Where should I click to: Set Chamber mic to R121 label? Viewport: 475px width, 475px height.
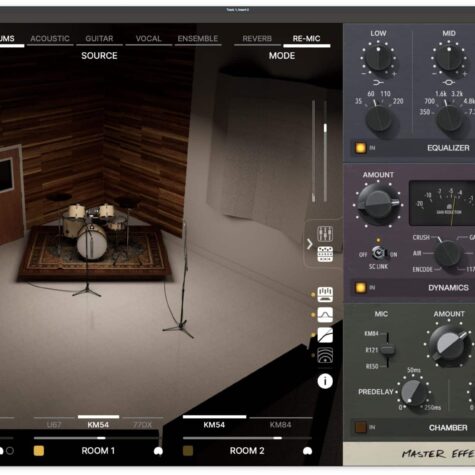[x=372, y=350]
